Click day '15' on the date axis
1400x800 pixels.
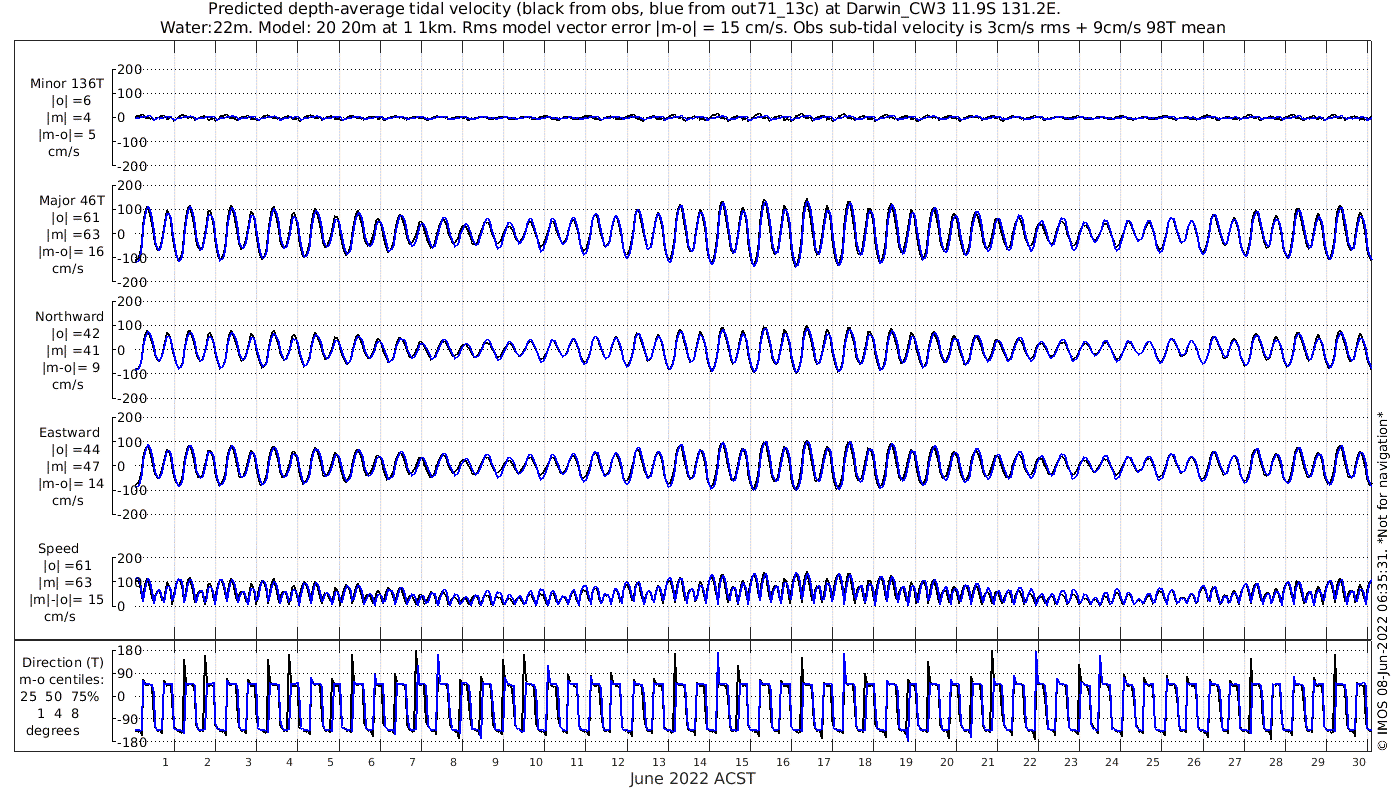pos(741,762)
